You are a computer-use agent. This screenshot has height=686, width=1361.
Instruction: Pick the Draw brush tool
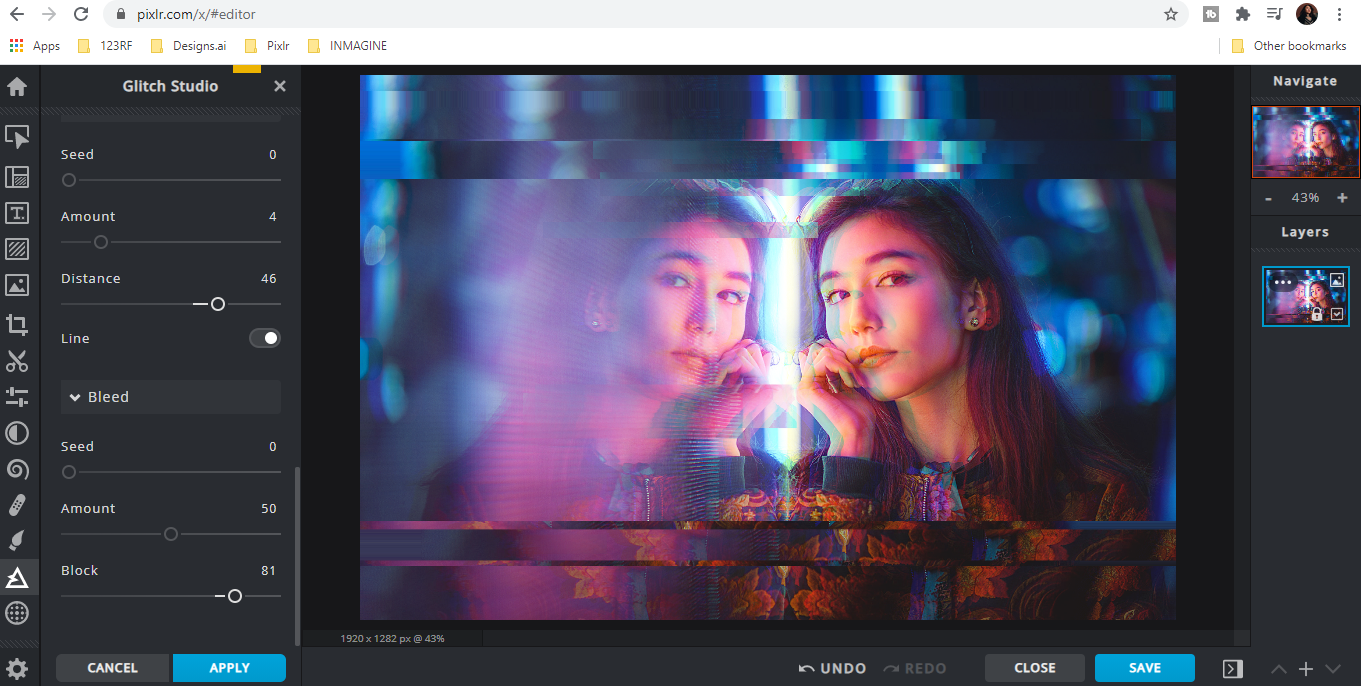tap(17, 540)
